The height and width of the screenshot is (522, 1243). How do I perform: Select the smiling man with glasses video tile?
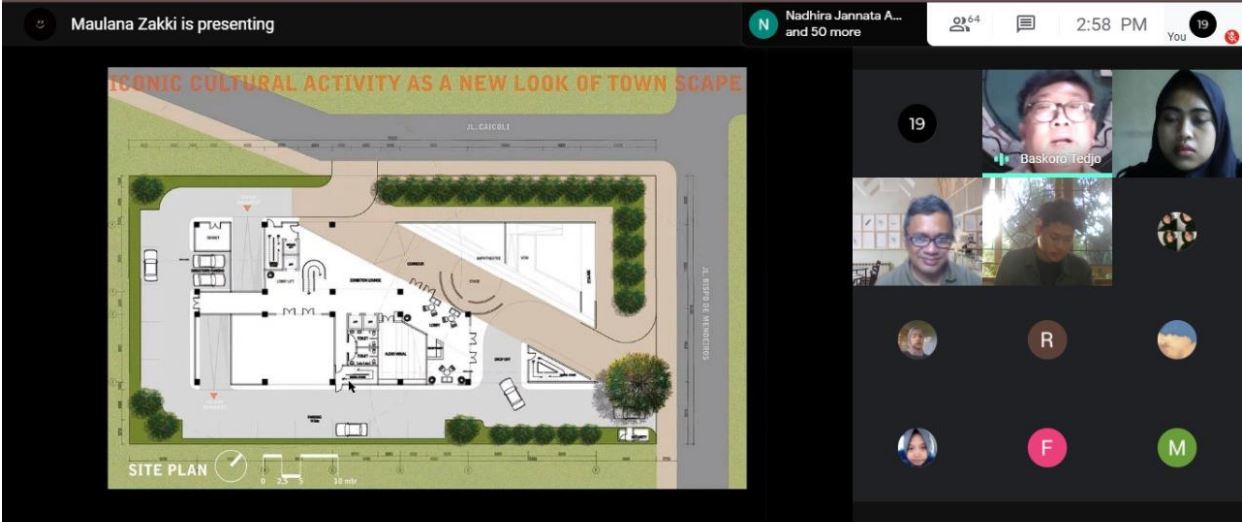pyautogui.click(x=916, y=232)
